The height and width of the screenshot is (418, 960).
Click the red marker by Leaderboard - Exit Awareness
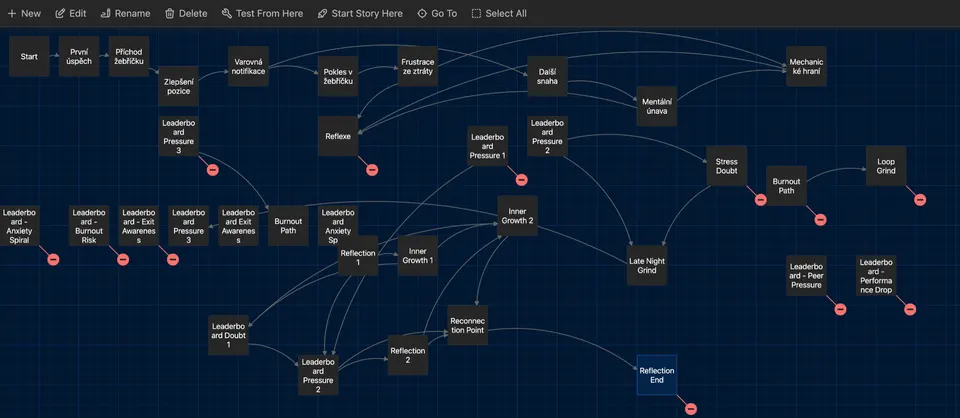pos(173,259)
